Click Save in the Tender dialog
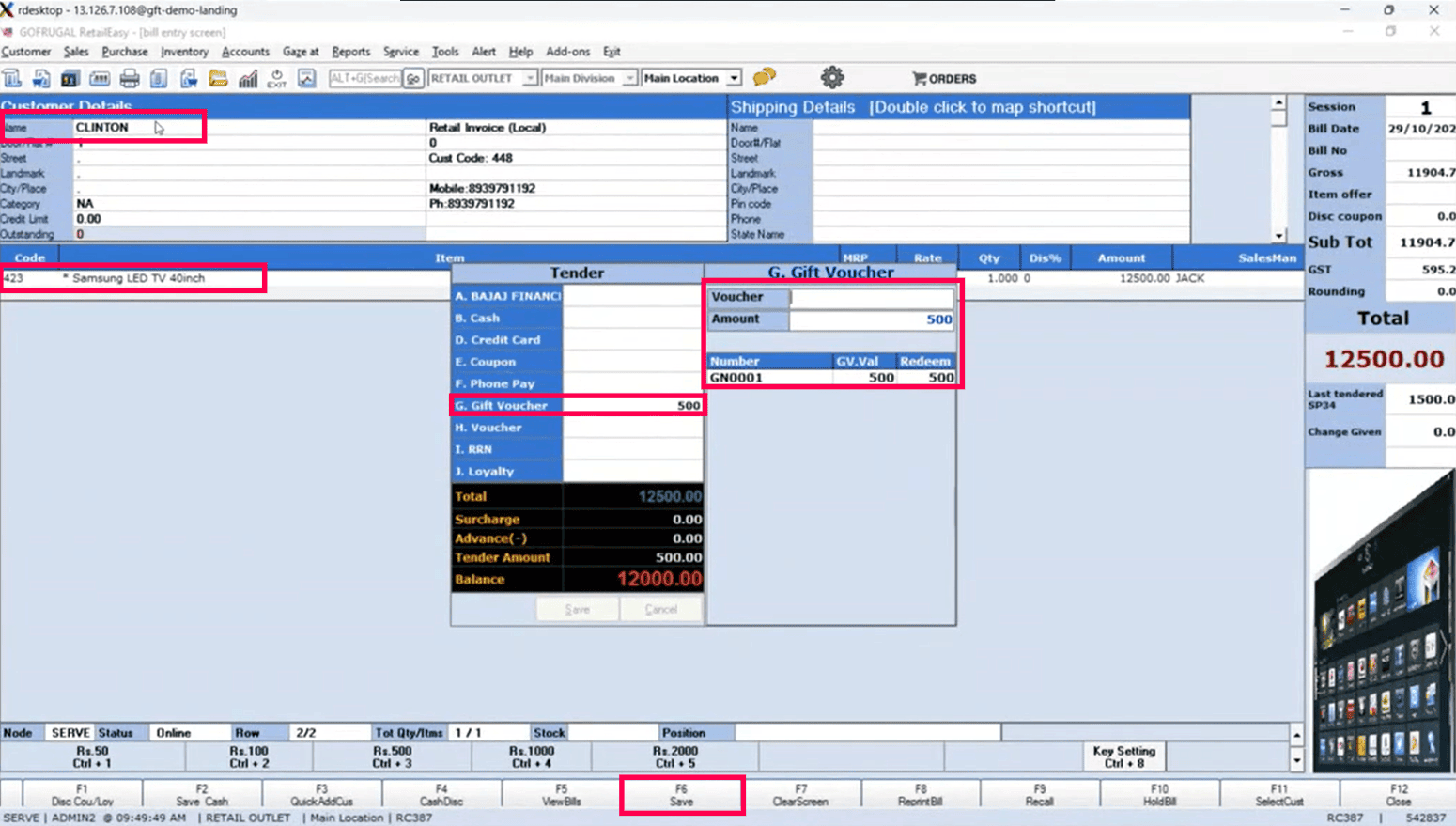The width and height of the screenshot is (1456, 826). pos(578,610)
